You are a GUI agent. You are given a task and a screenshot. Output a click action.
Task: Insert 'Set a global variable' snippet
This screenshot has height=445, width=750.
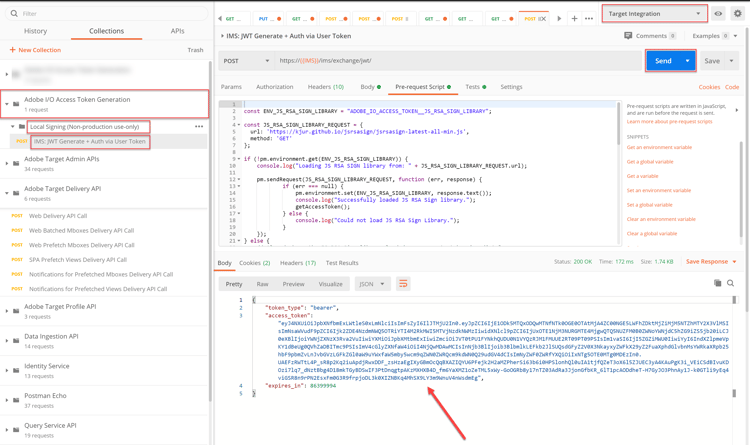[650, 205]
